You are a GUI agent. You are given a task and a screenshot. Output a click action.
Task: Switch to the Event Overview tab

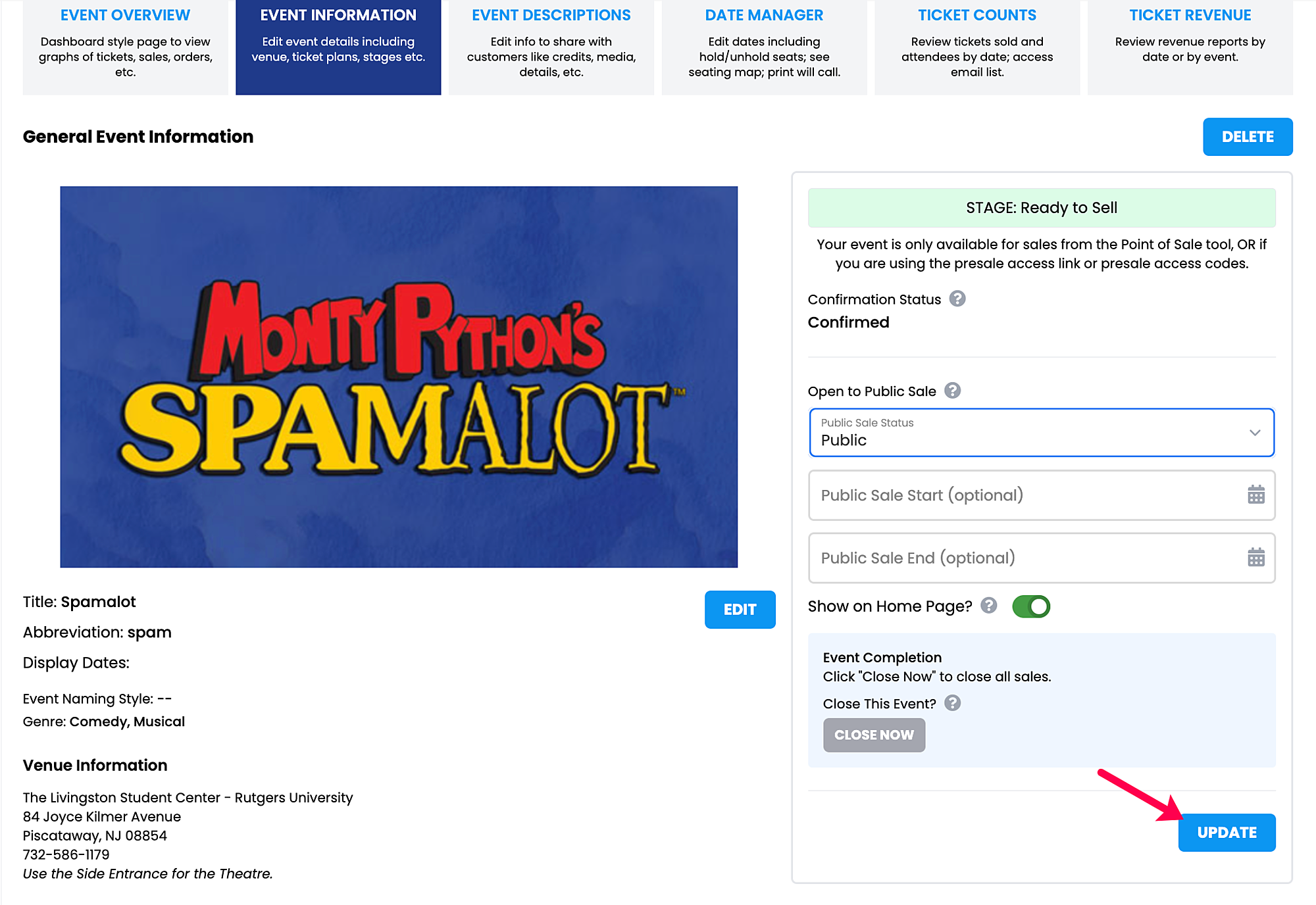click(x=125, y=47)
